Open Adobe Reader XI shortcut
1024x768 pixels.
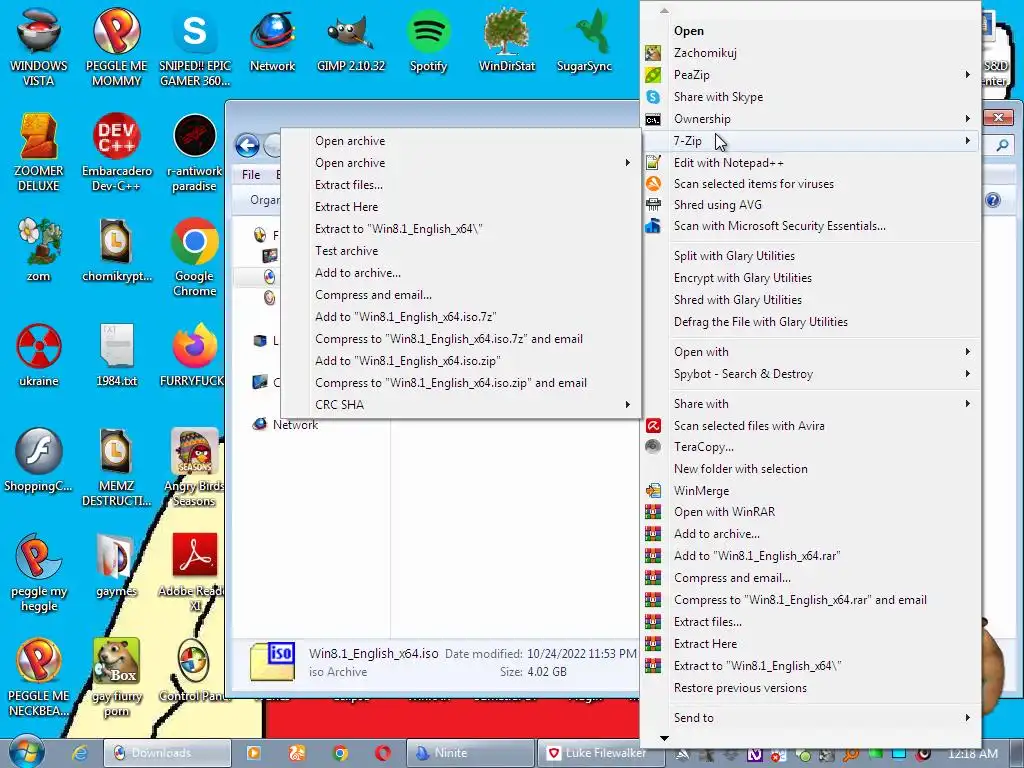[195, 573]
